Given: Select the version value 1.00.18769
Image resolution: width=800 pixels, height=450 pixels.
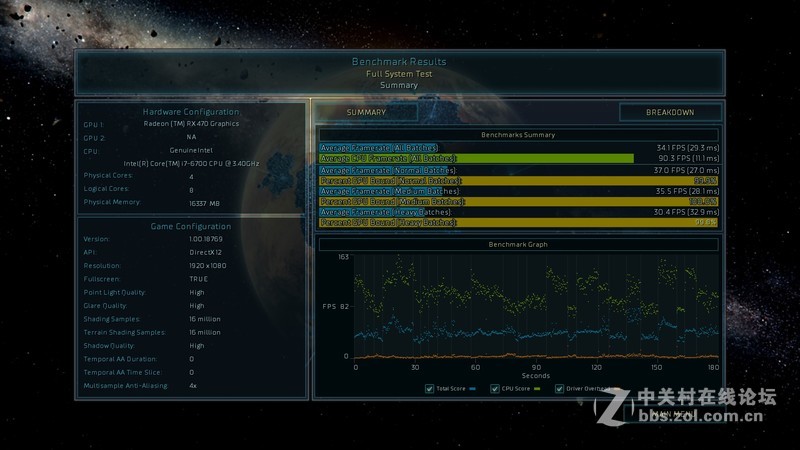Looking at the screenshot, I should 206,239.
